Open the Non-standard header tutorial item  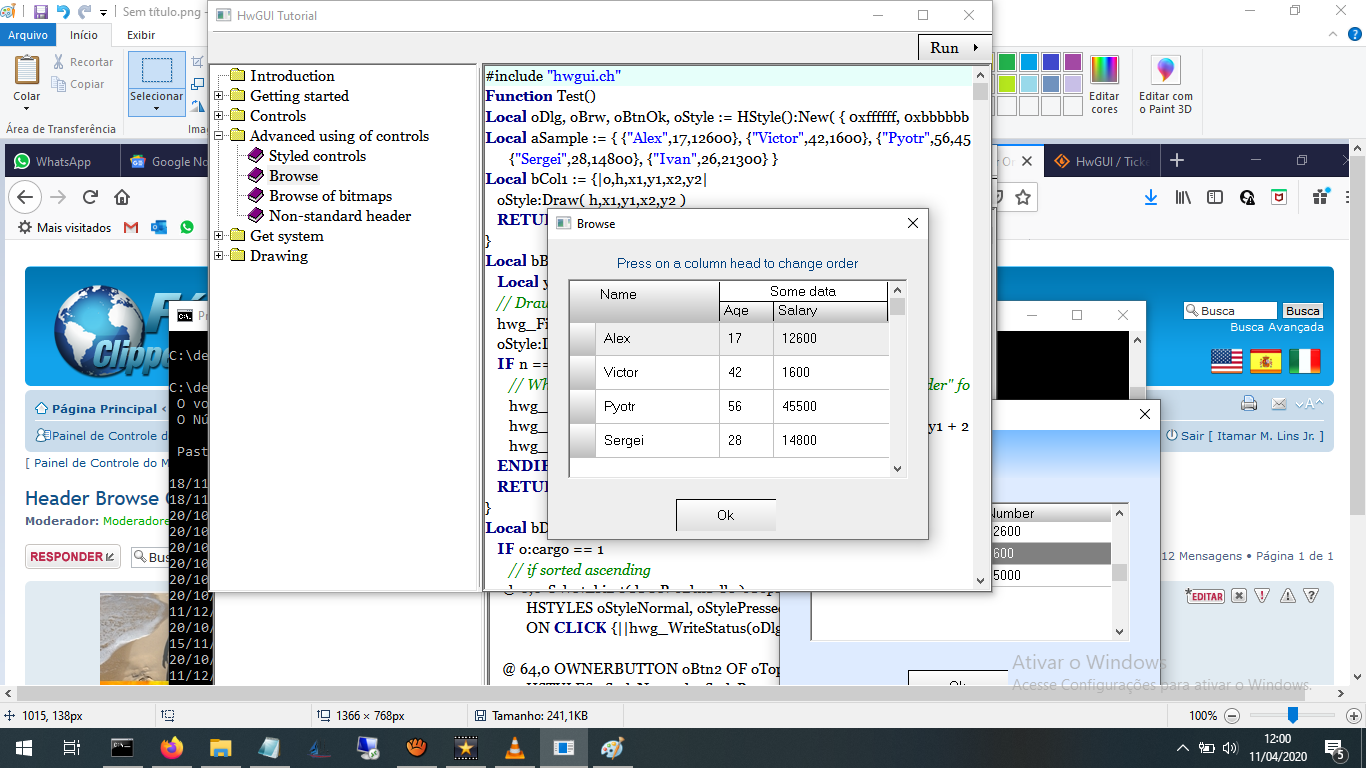339,216
